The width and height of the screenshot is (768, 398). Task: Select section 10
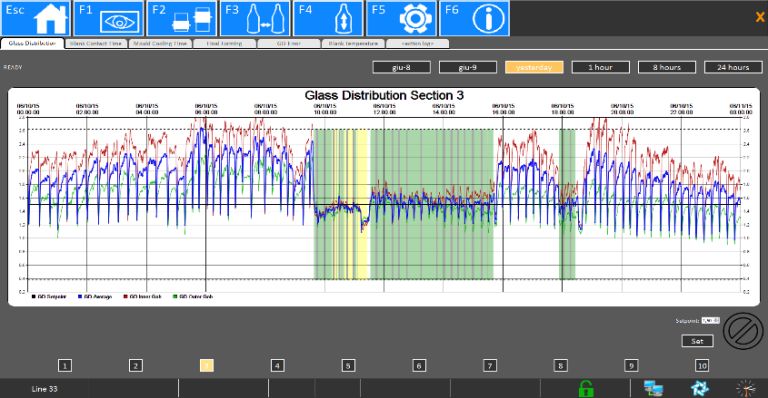702,365
